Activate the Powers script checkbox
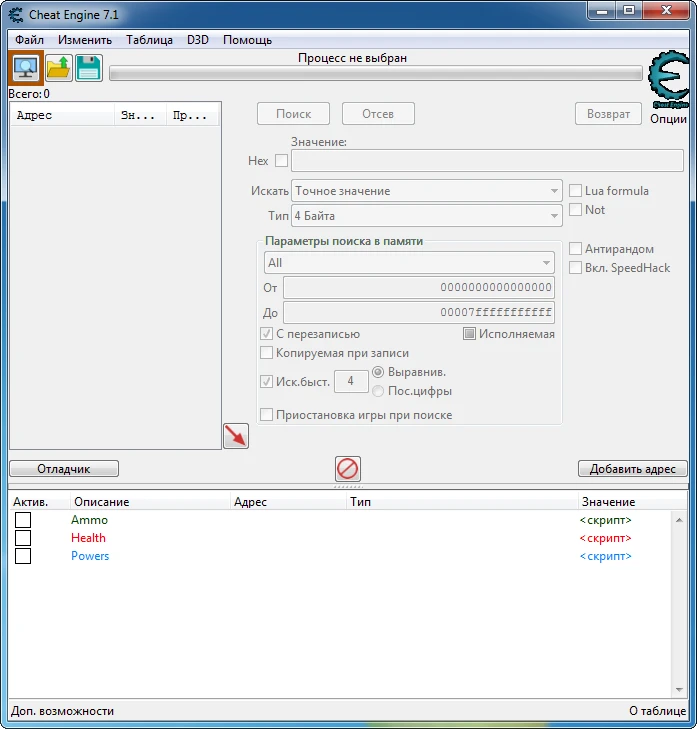Viewport: 697px width, 729px height. pos(23,556)
